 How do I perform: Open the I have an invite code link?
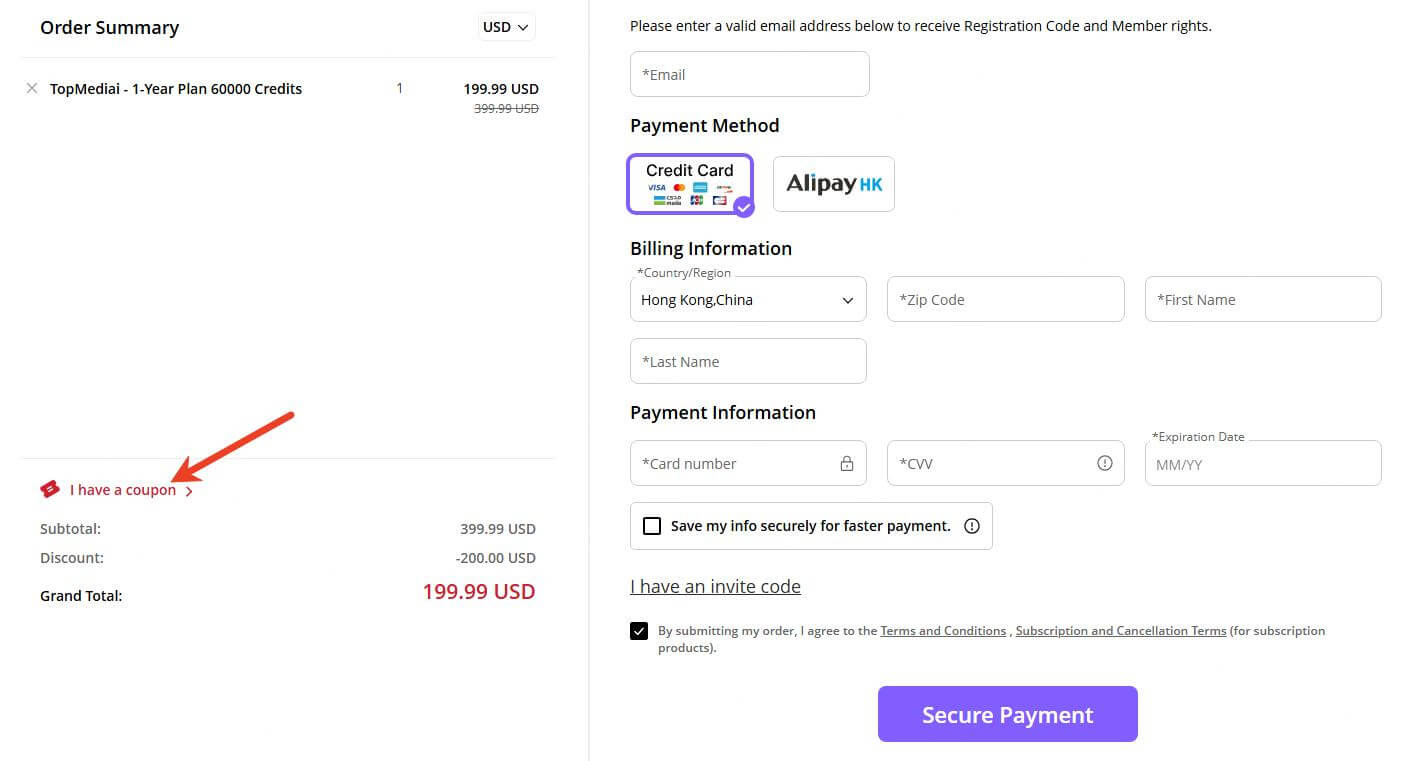point(715,586)
